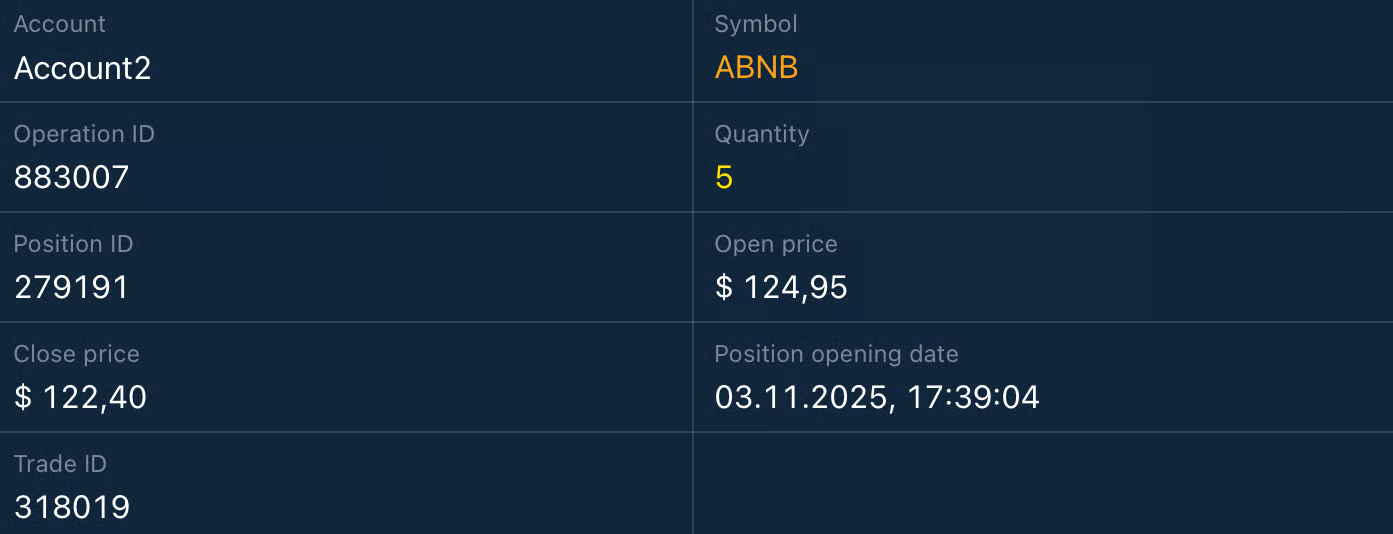The width and height of the screenshot is (1393, 534).
Task: Click the opening date 03.11.2025
Action: pos(802,398)
